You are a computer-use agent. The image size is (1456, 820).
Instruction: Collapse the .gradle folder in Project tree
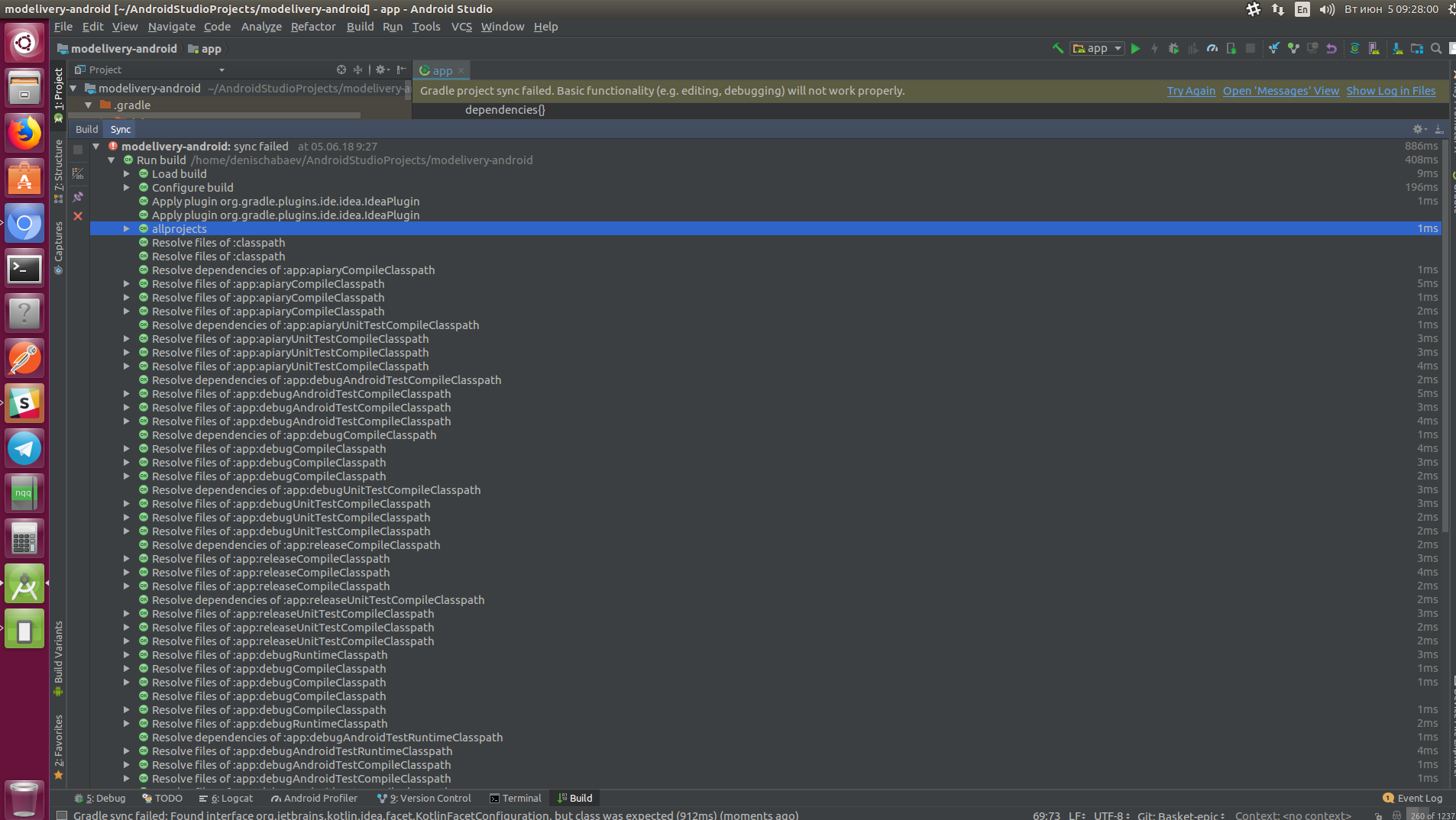point(89,105)
